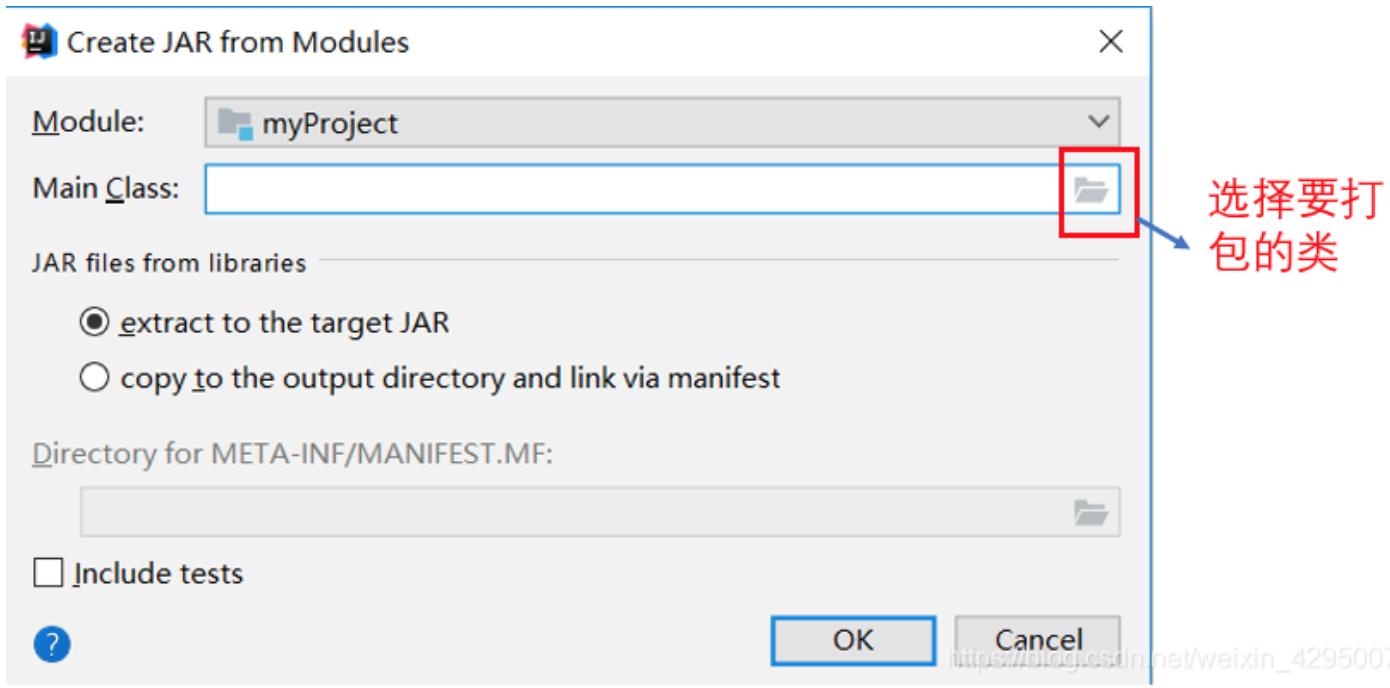Click the IntelliJ IDEA logo in title bar
1390x688 pixels.
[x=39, y=41]
